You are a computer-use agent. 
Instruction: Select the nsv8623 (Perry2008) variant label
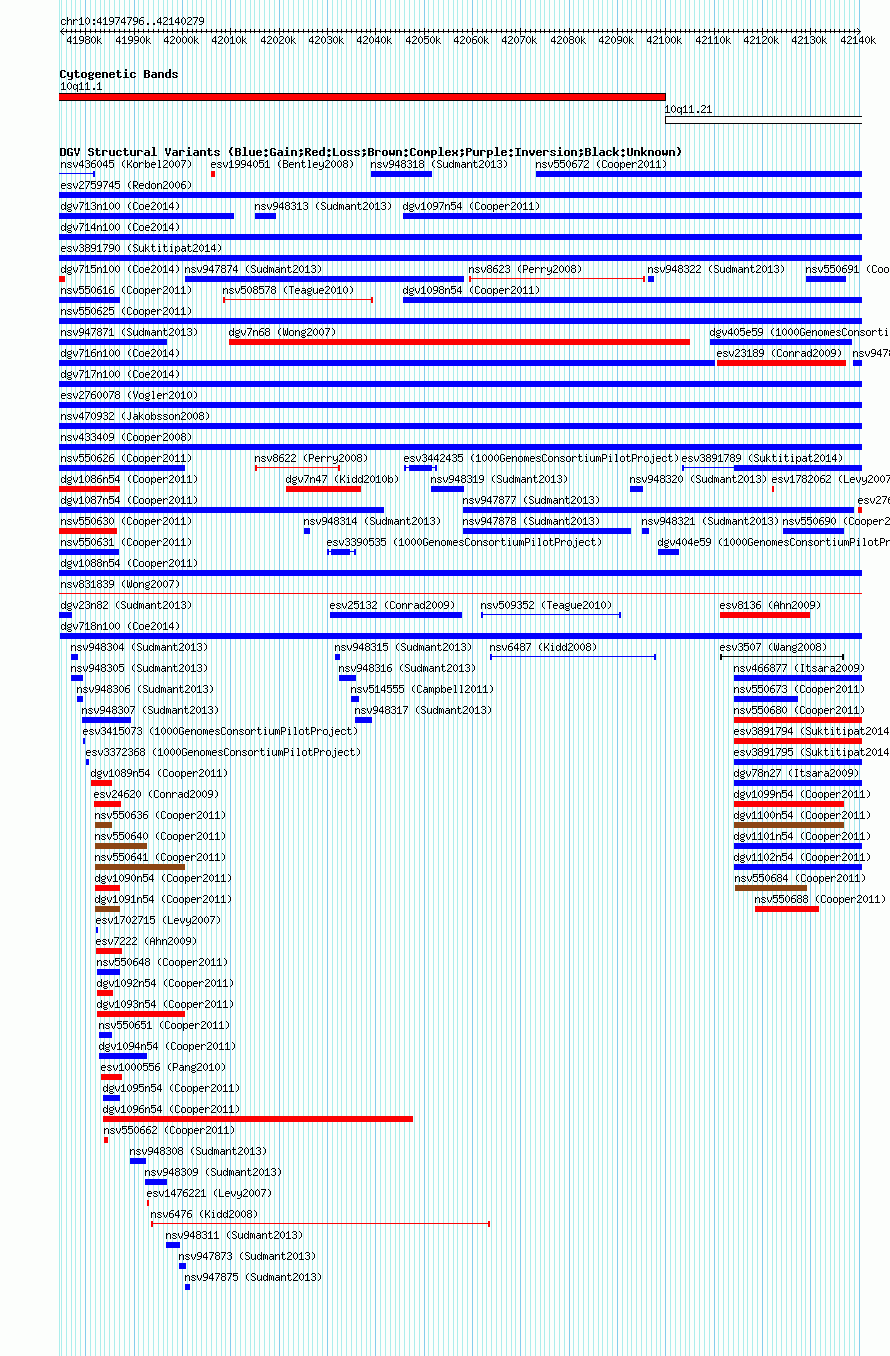click(x=525, y=269)
